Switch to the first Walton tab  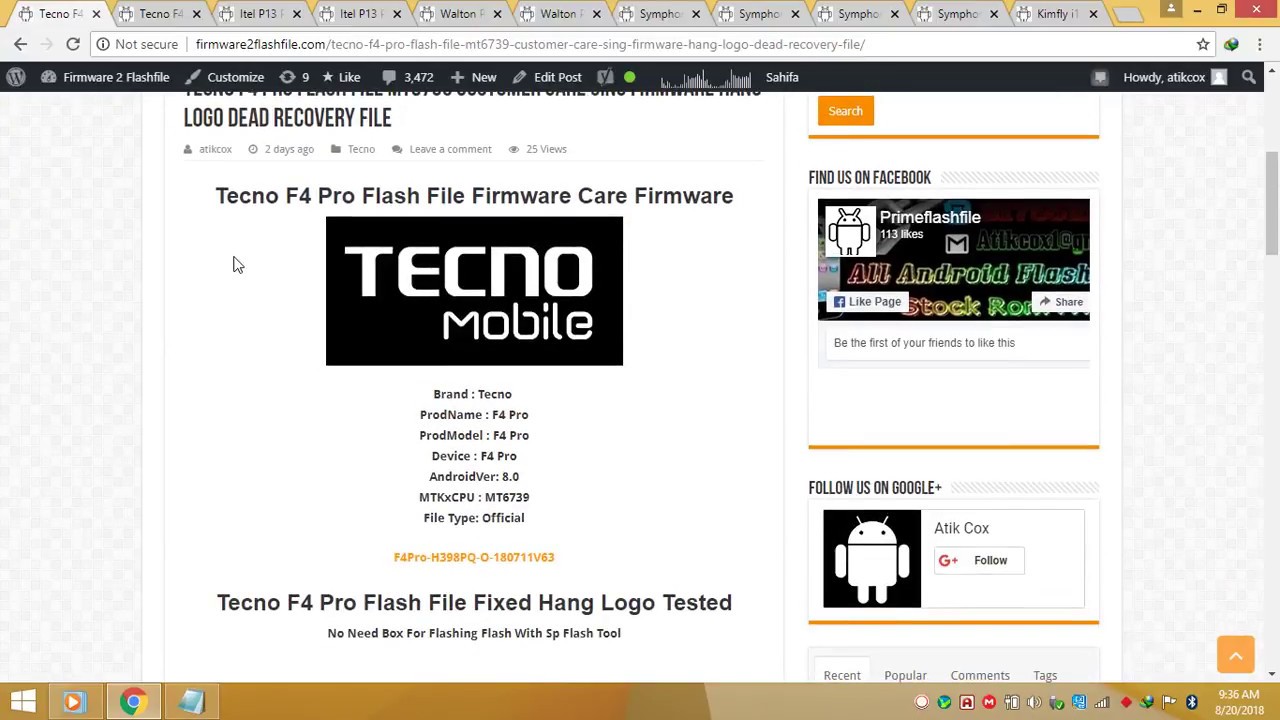458,14
